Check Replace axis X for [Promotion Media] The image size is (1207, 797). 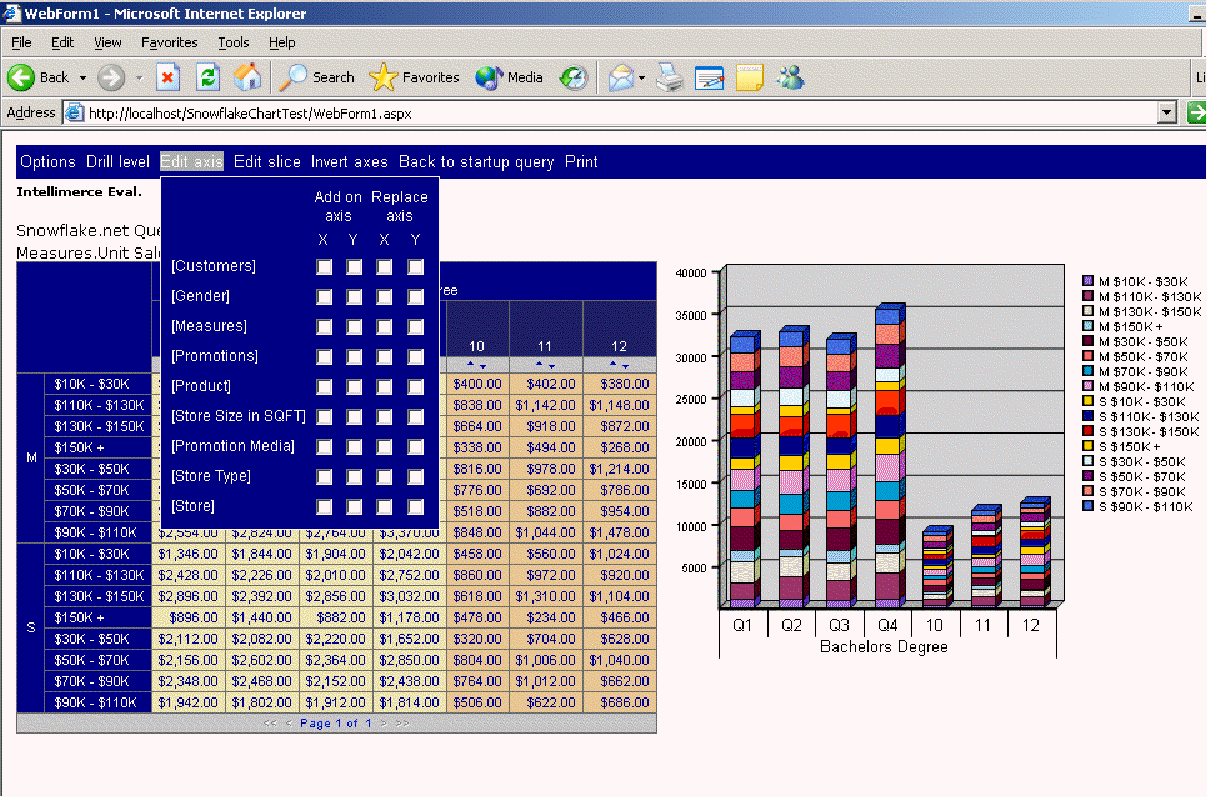click(385, 447)
